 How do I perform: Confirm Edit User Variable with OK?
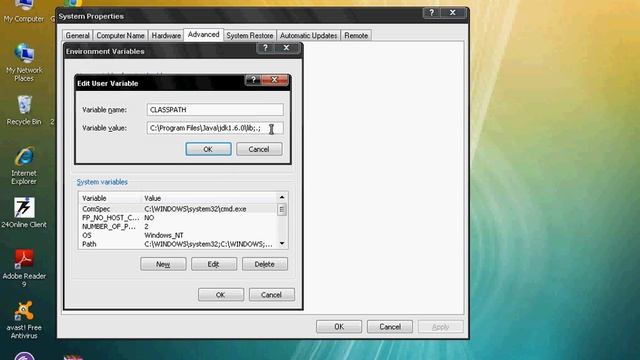point(208,149)
